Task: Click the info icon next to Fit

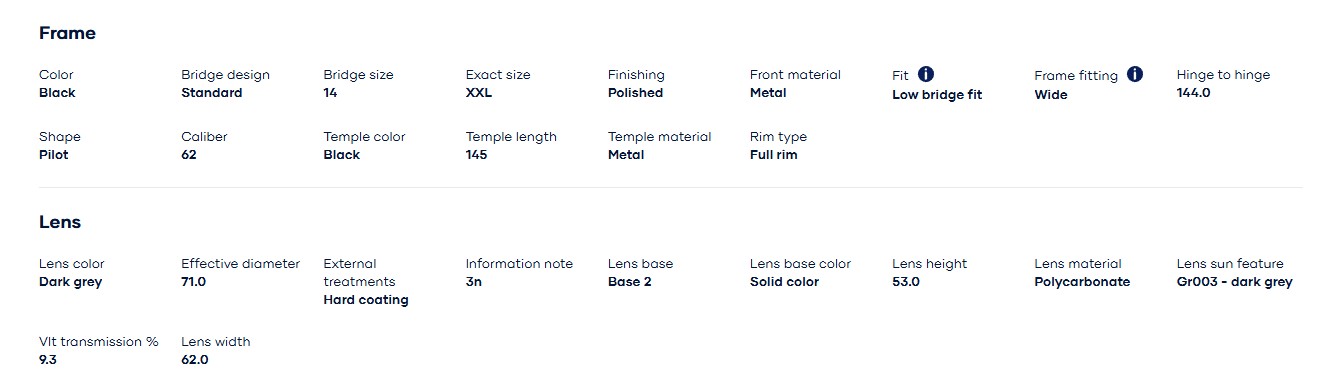Action: click(926, 74)
